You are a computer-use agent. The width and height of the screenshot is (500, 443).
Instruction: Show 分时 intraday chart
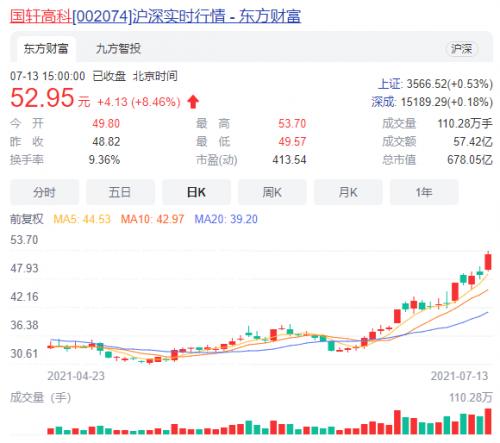click(44, 192)
